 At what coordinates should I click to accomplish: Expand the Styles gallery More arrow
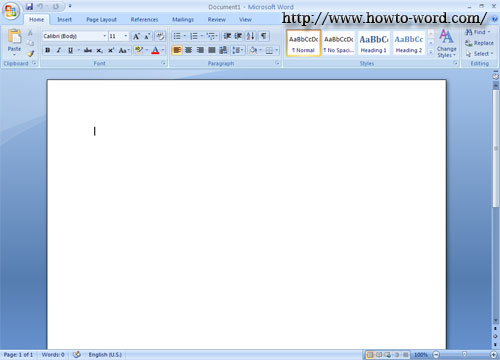pyautogui.click(x=431, y=52)
